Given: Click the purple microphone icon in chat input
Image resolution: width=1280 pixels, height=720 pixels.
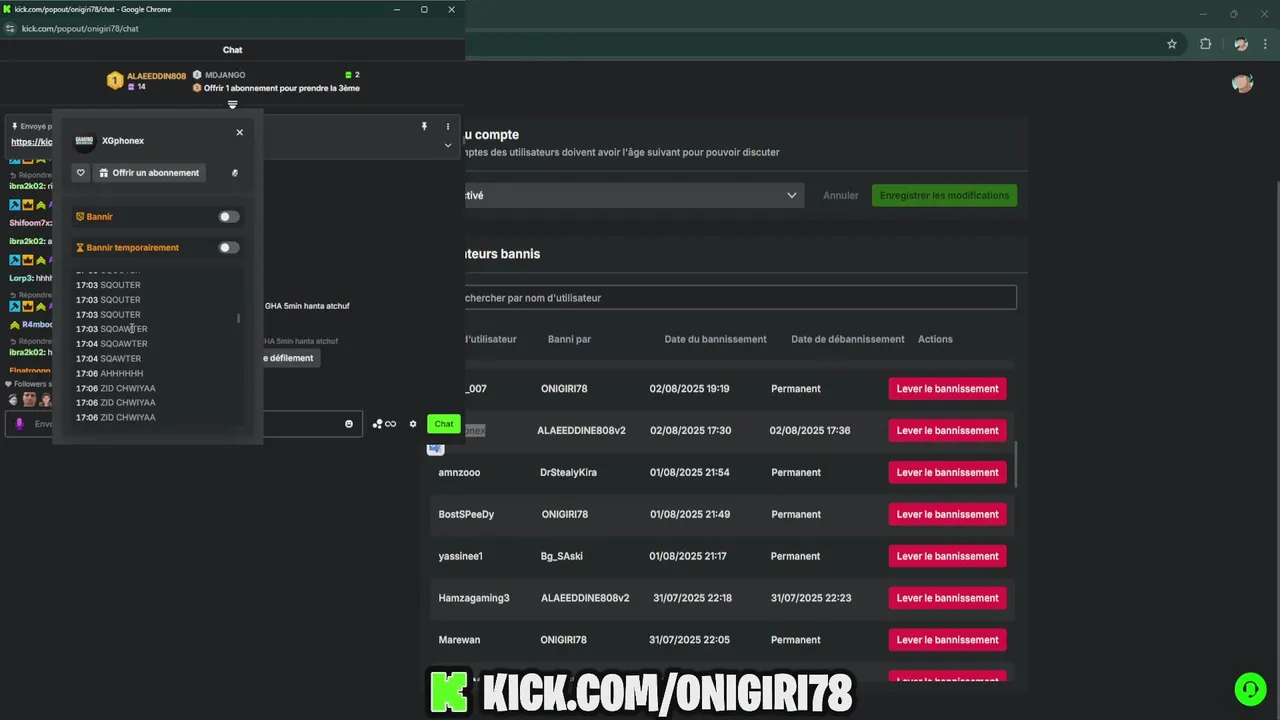Looking at the screenshot, I should pyautogui.click(x=19, y=424).
